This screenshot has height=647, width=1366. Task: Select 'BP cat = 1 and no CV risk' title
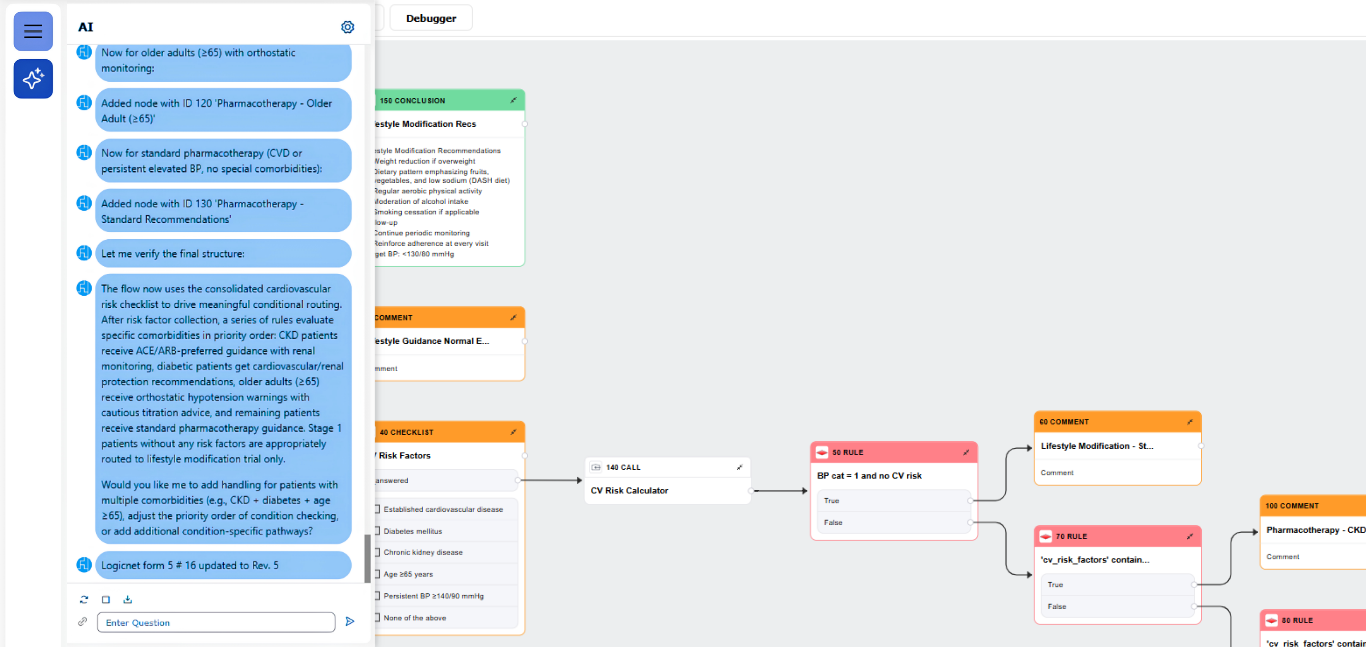(869, 476)
